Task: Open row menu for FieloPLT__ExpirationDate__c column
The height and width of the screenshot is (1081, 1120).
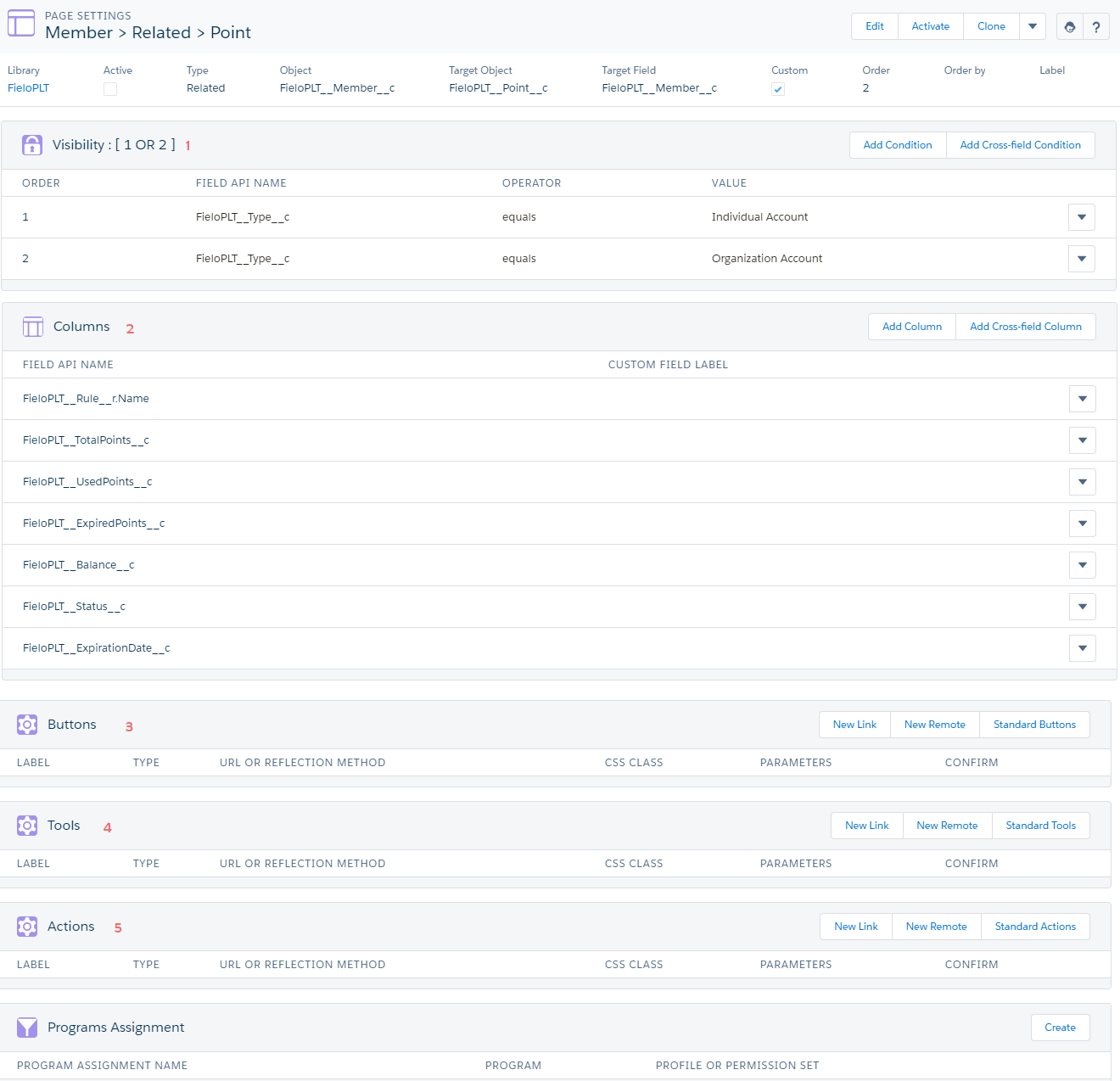Action: (x=1083, y=648)
